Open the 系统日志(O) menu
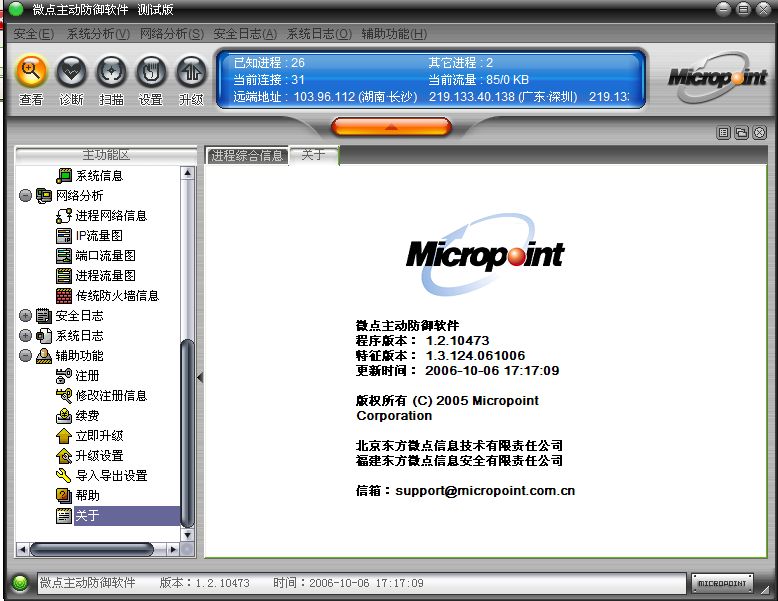This screenshot has width=778, height=601. pyautogui.click(x=320, y=34)
